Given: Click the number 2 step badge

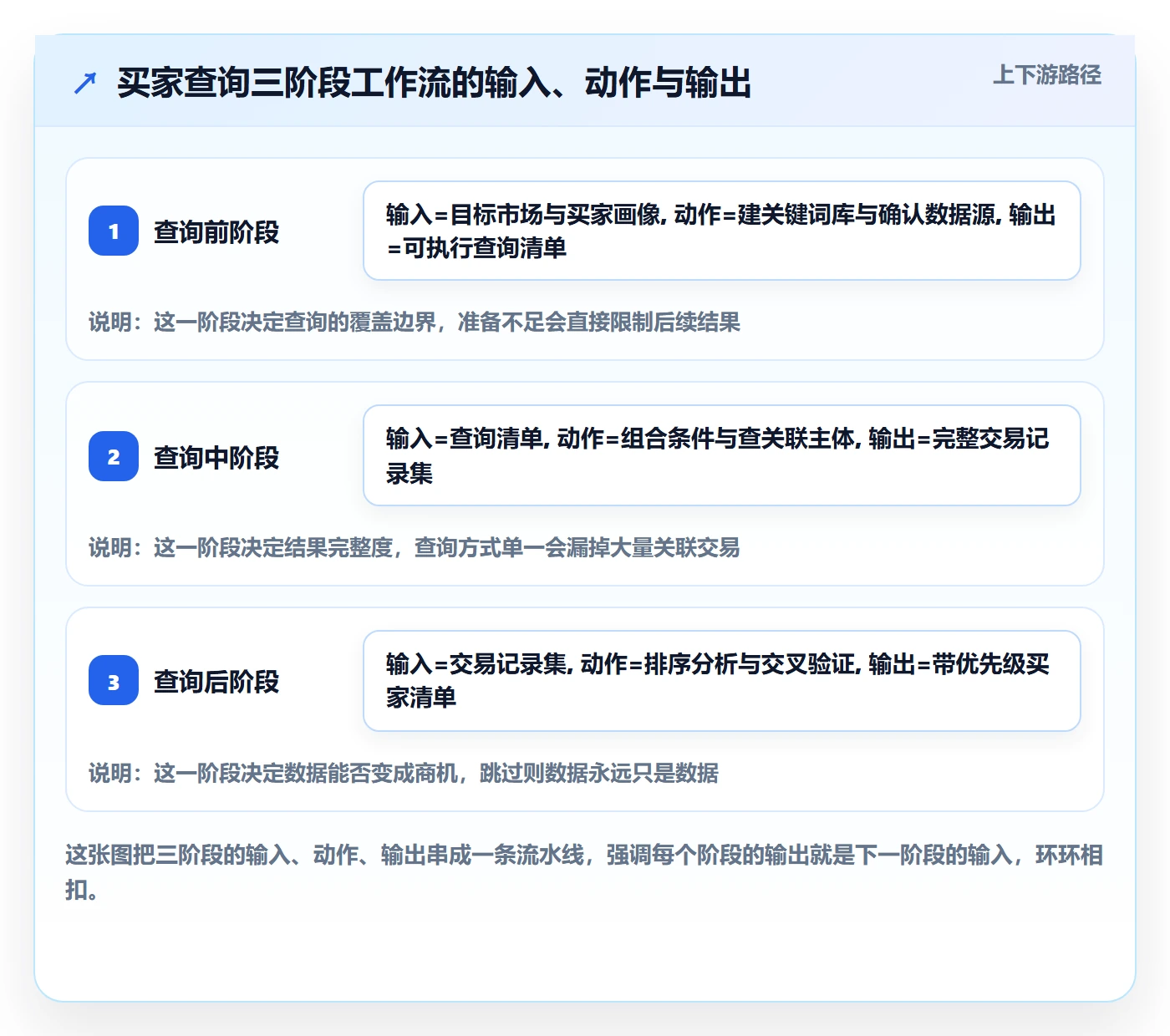Looking at the screenshot, I should pos(114,456).
